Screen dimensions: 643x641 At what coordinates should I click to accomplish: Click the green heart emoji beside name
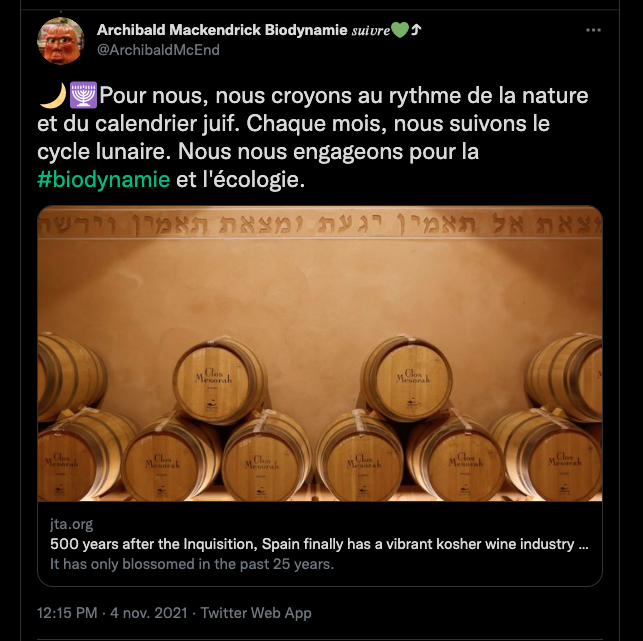click(400, 30)
